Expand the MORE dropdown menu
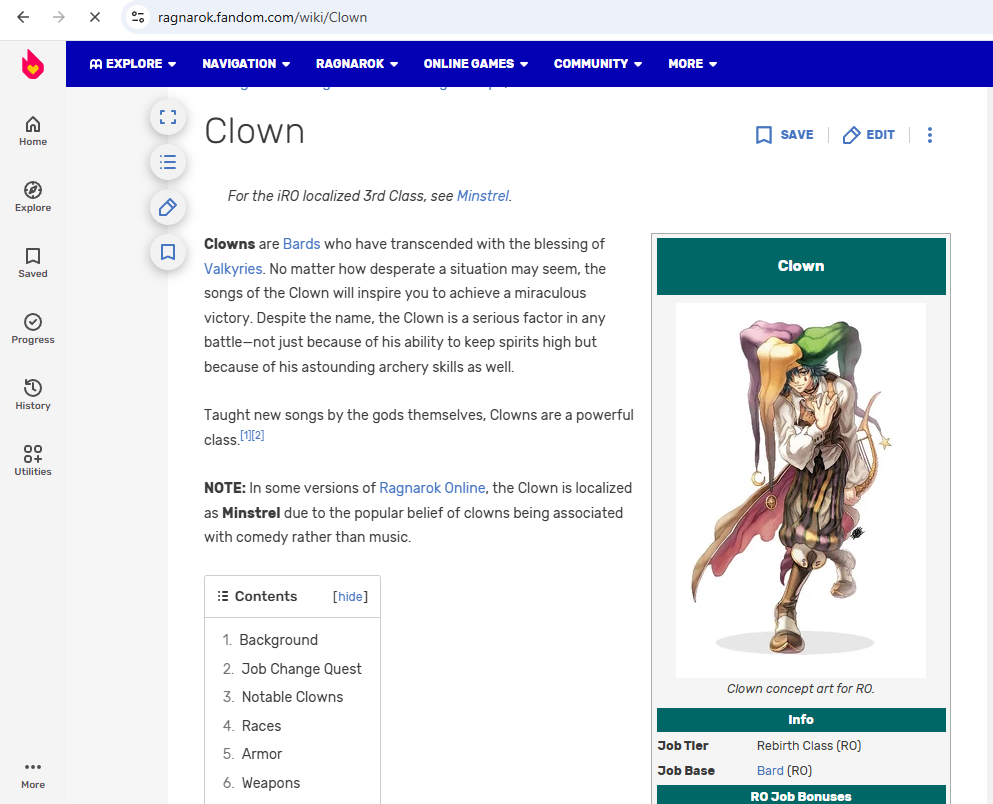The height and width of the screenshot is (804, 993). 693,64
